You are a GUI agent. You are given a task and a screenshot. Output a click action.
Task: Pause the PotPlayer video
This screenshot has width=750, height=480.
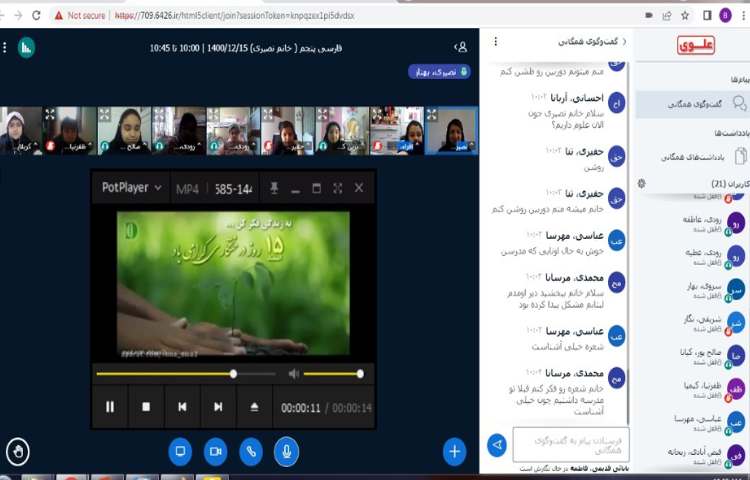[110, 407]
